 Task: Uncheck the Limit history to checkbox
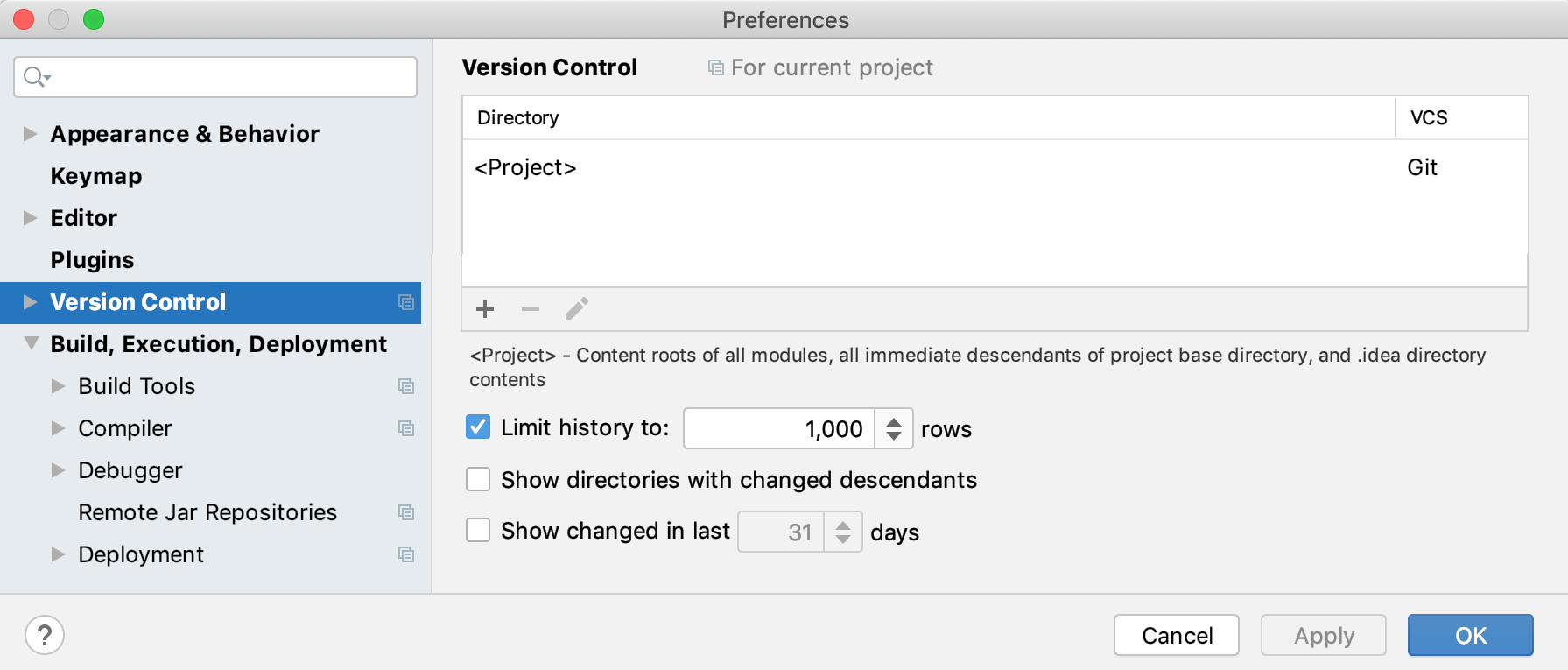[478, 427]
